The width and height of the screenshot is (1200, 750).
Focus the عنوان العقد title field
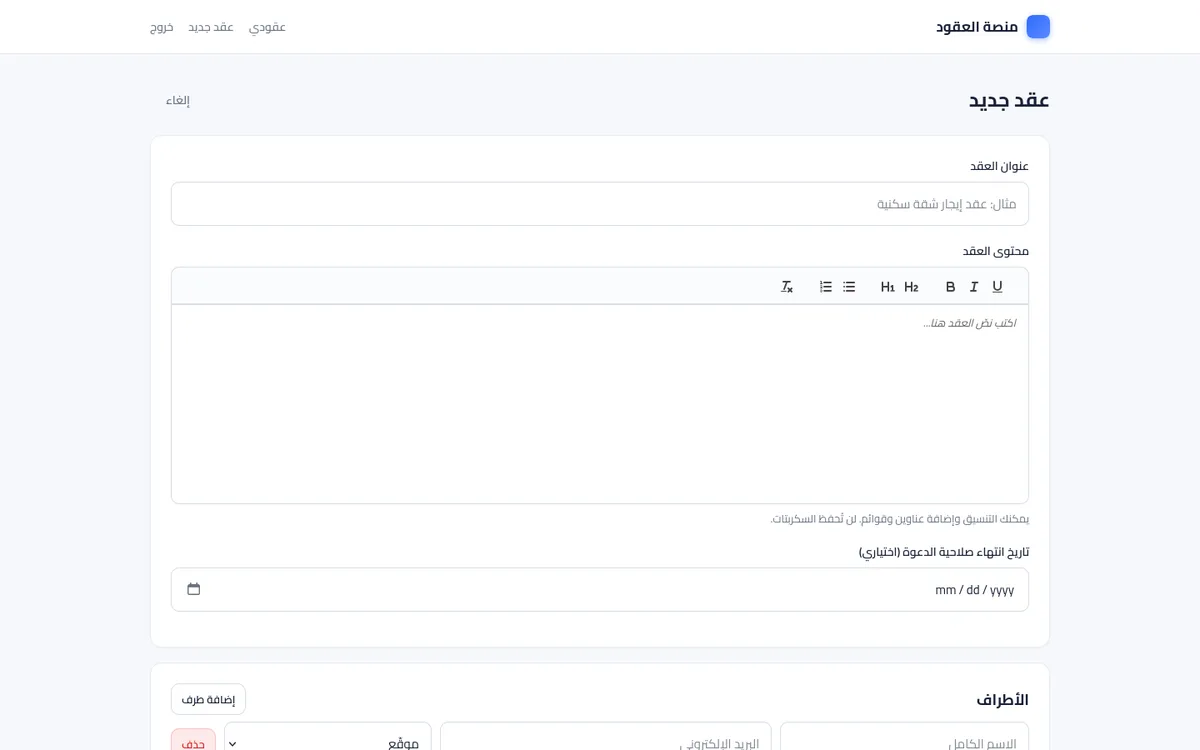(x=600, y=204)
